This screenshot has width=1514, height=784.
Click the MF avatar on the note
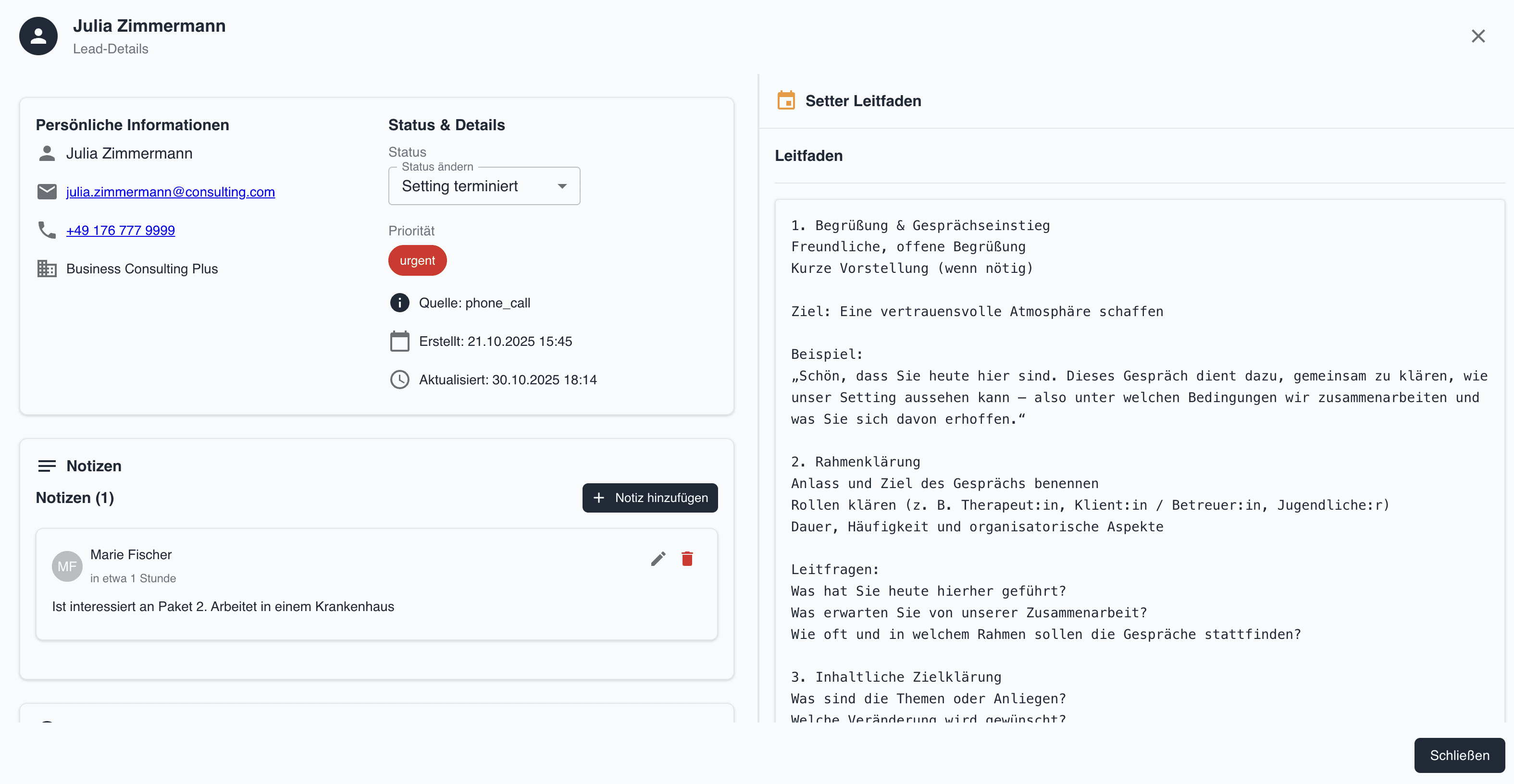click(x=67, y=566)
